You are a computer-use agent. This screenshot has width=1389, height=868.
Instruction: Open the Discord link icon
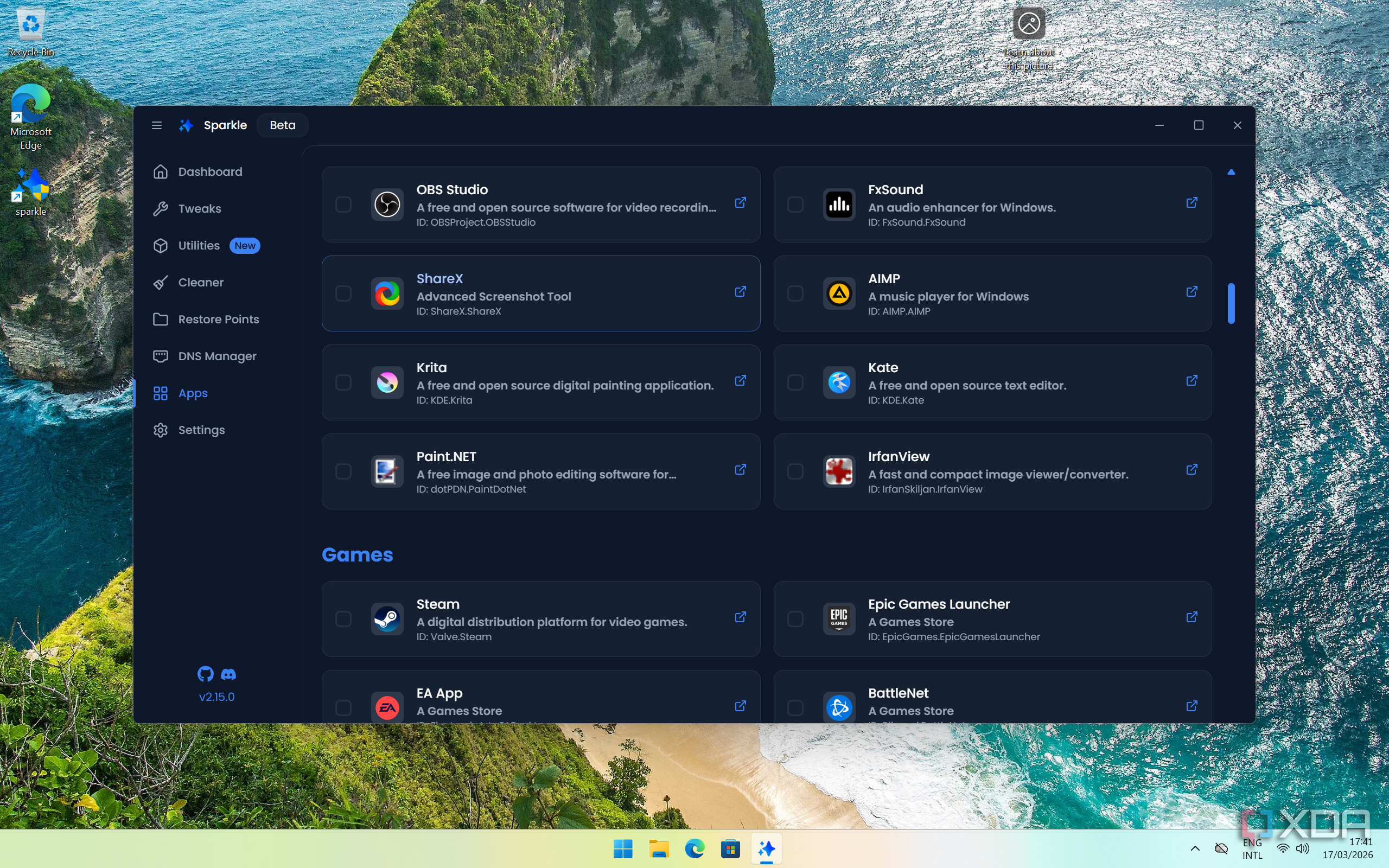[x=228, y=674]
